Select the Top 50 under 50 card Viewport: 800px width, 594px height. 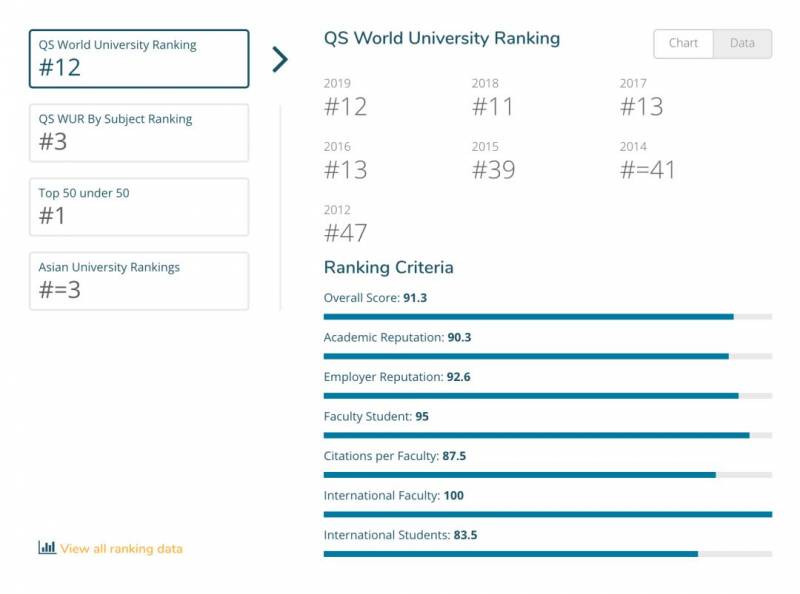coord(139,207)
